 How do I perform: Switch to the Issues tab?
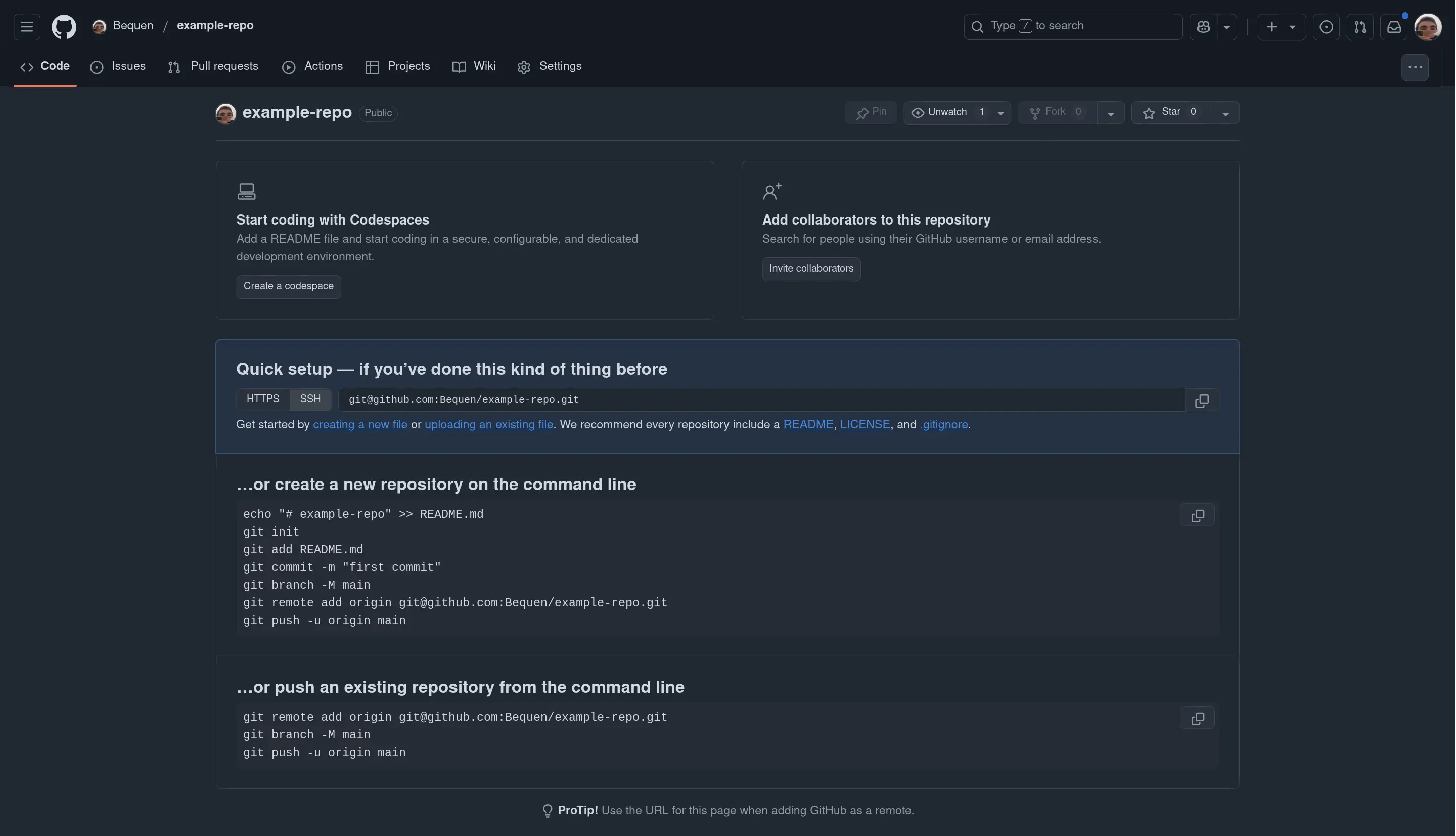click(118, 67)
